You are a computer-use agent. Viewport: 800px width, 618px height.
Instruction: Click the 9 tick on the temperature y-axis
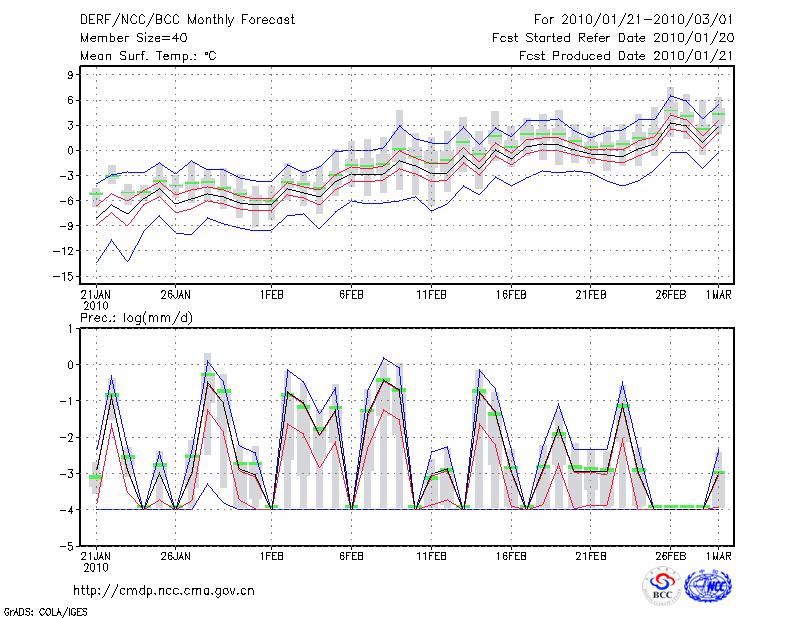[x=71, y=75]
